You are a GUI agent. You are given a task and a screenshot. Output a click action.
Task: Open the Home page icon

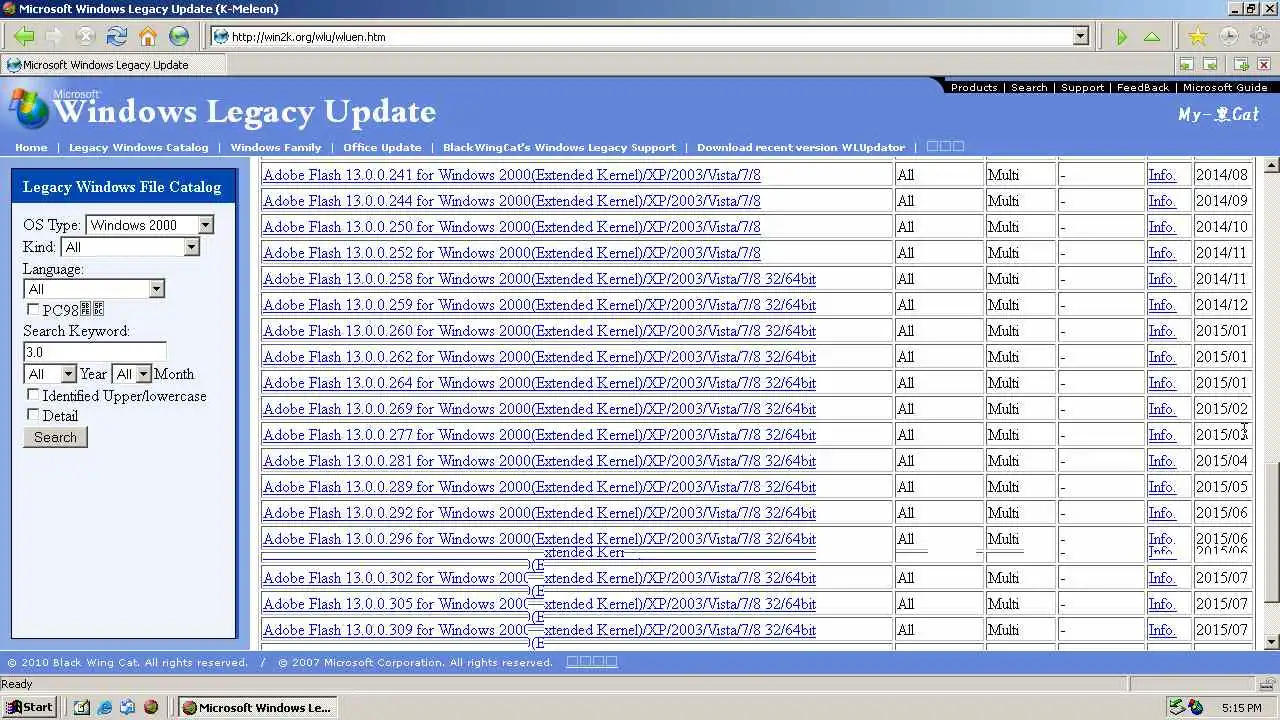pyautogui.click(x=148, y=37)
